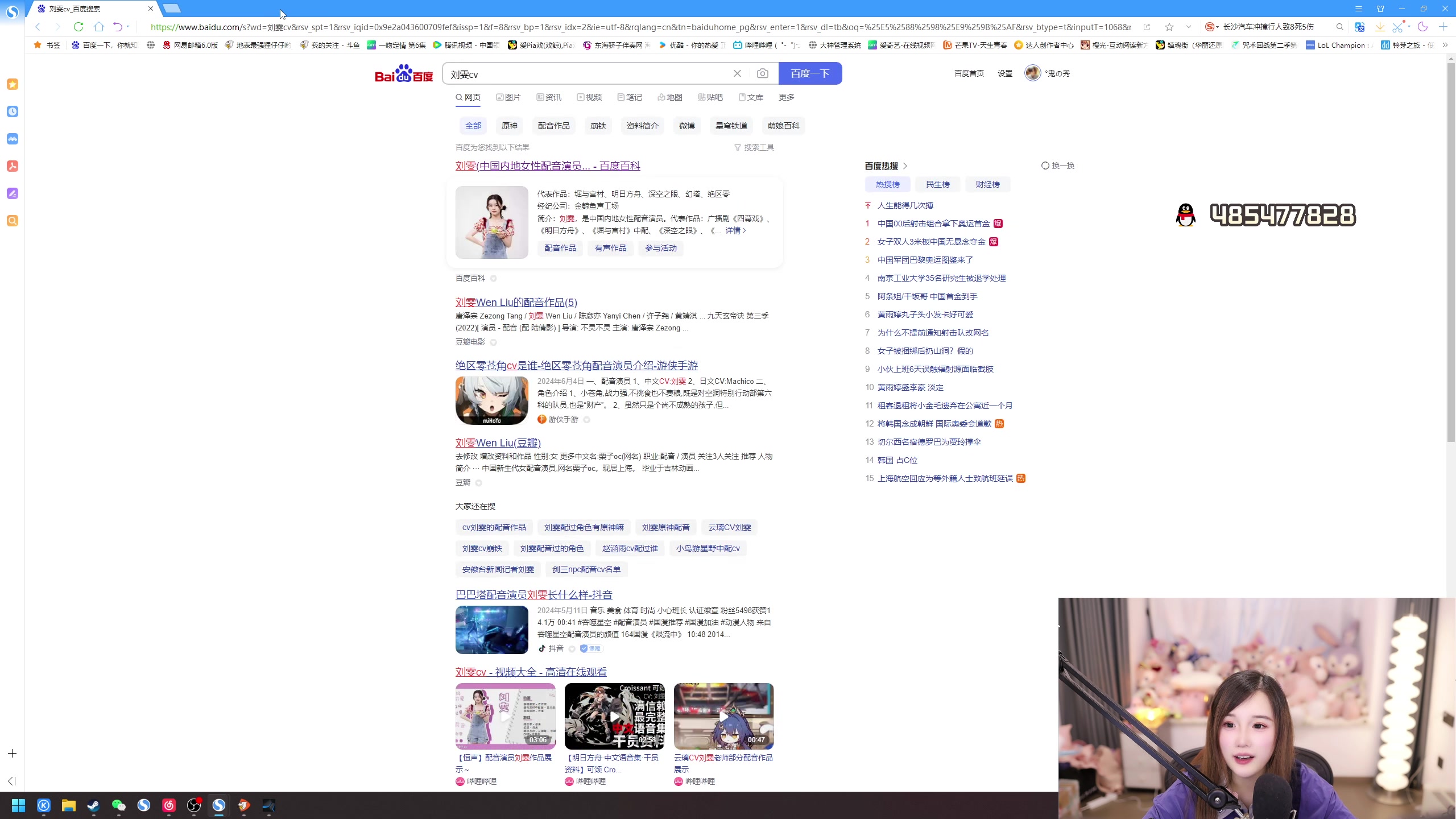Open the 书签 bookmarks folder
Screen dimensions: 1456x819
point(47,45)
